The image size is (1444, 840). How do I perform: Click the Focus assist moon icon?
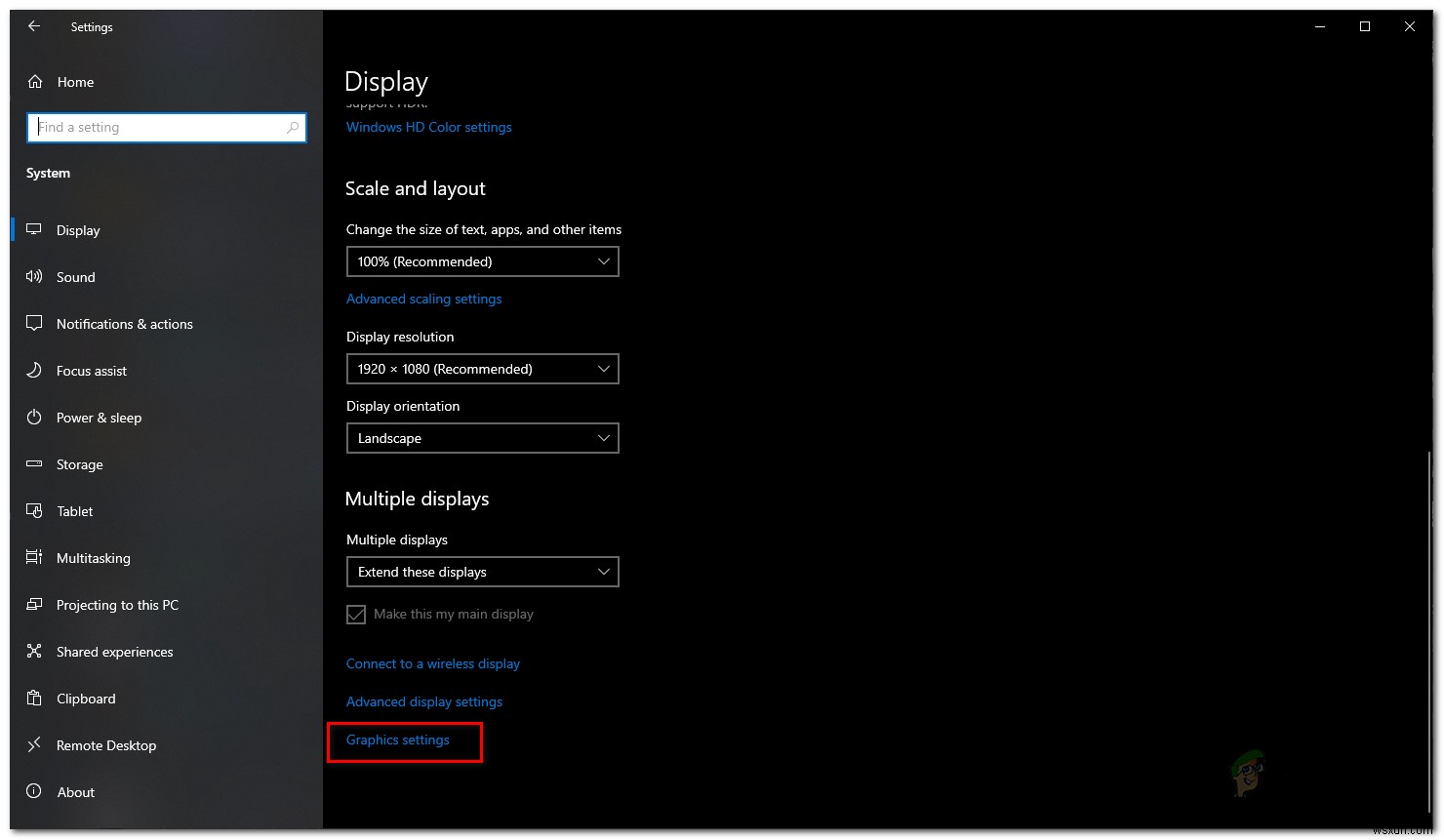[34, 371]
